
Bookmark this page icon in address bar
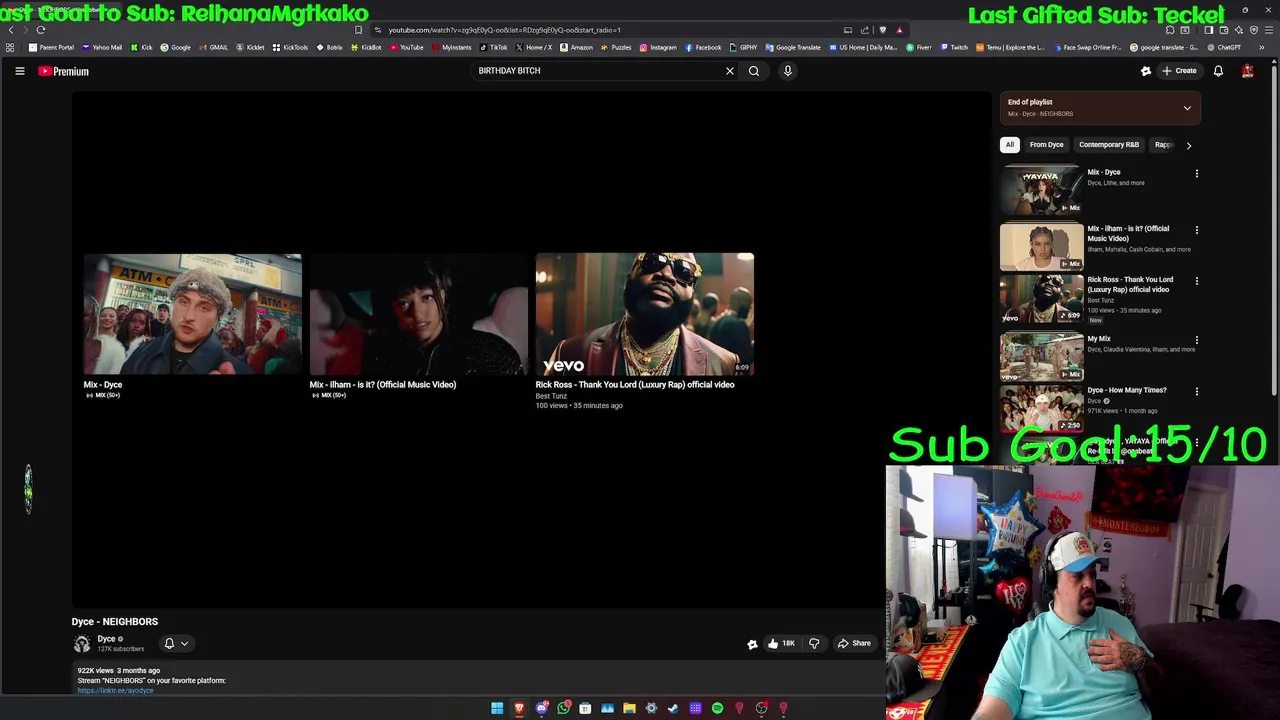pos(358,30)
